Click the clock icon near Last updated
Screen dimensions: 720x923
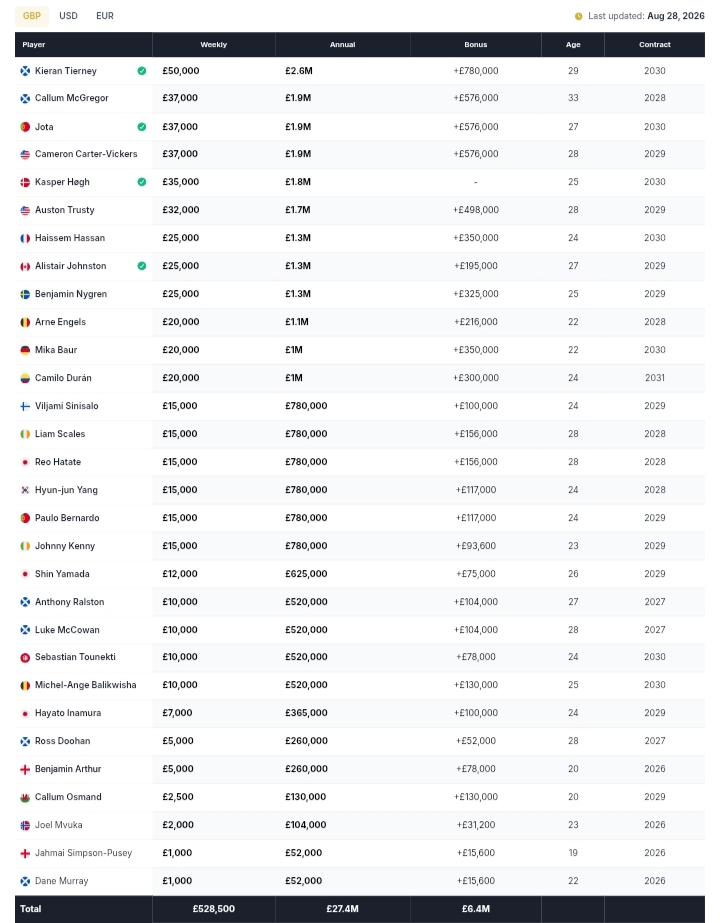pos(579,16)
